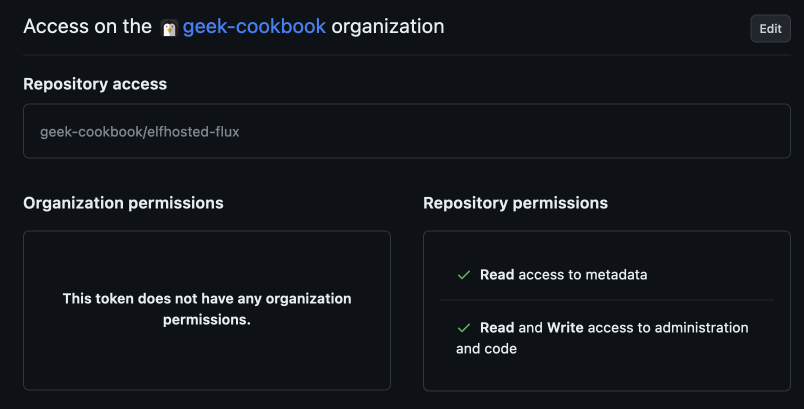Click the geek-cookbook organization avatar icon
804x409 pixels.
click(x=169, y=27)
